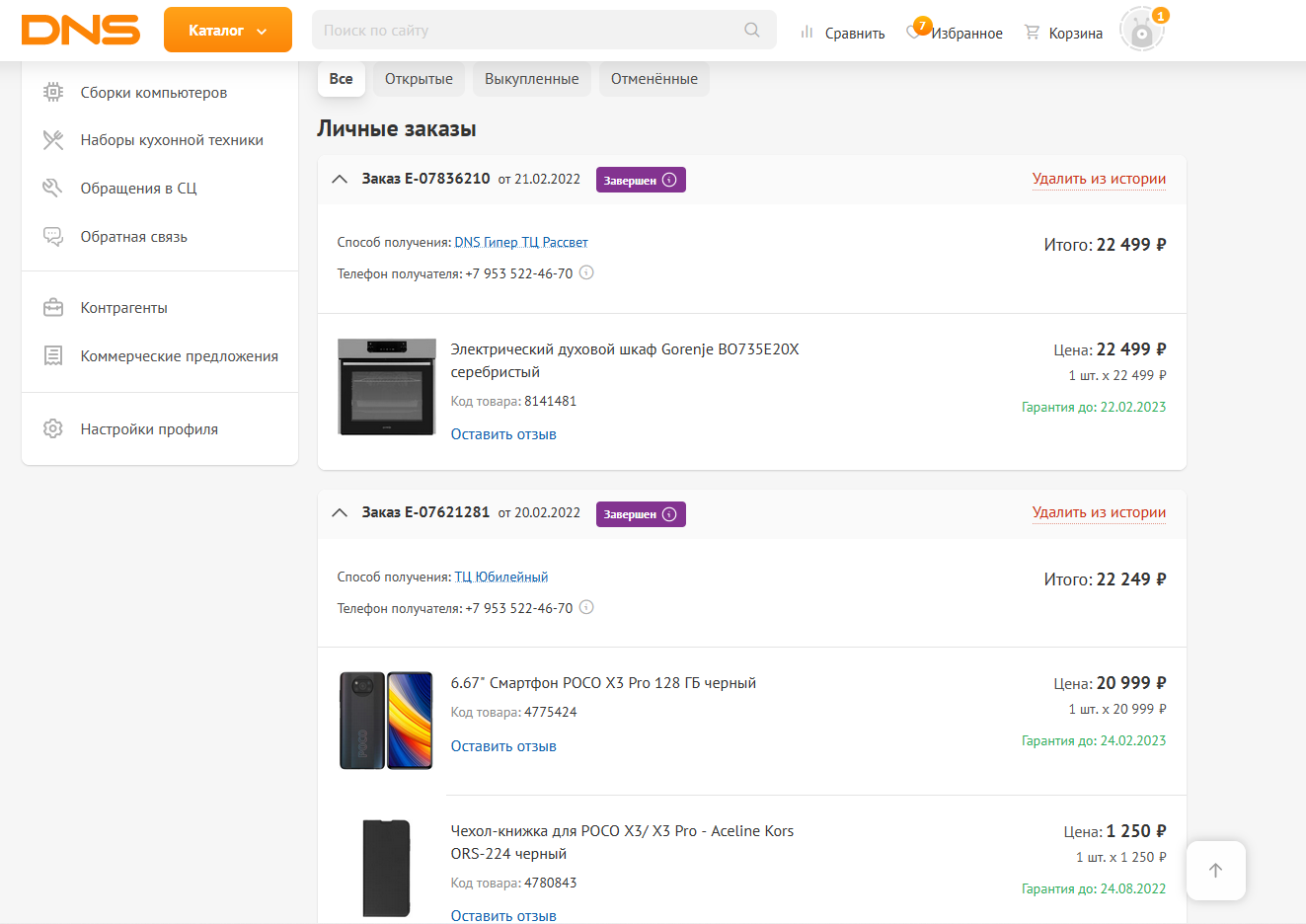Open Избранное favorites heart icon
This screenshot has width=1306, height=924.
[x=914, y=32]
